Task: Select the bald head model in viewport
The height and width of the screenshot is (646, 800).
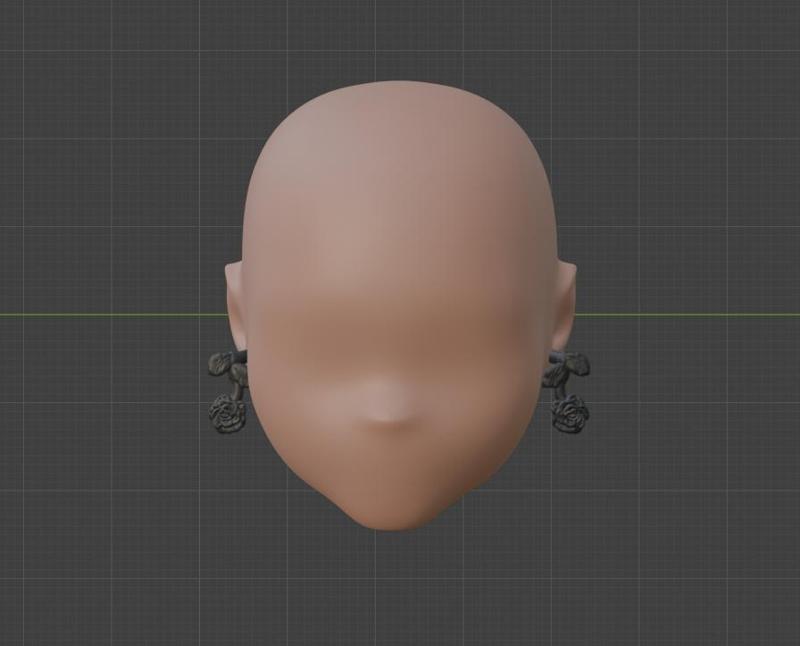Action: (x=400, y=305)
